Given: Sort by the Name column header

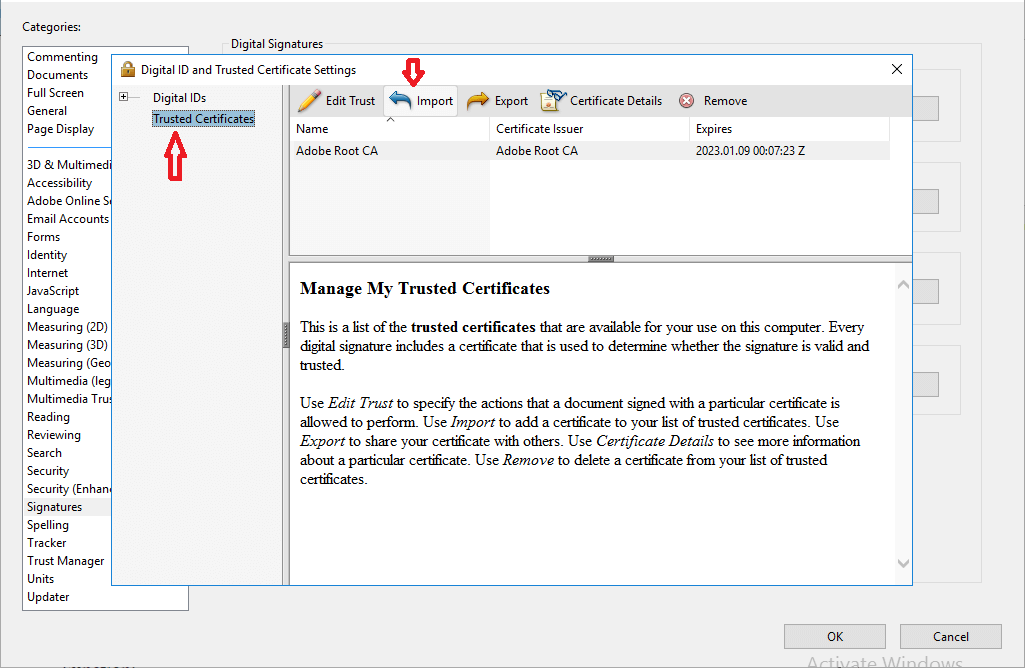Looking at the screenshot, I should pyautogui.click(x=312, y=129).
